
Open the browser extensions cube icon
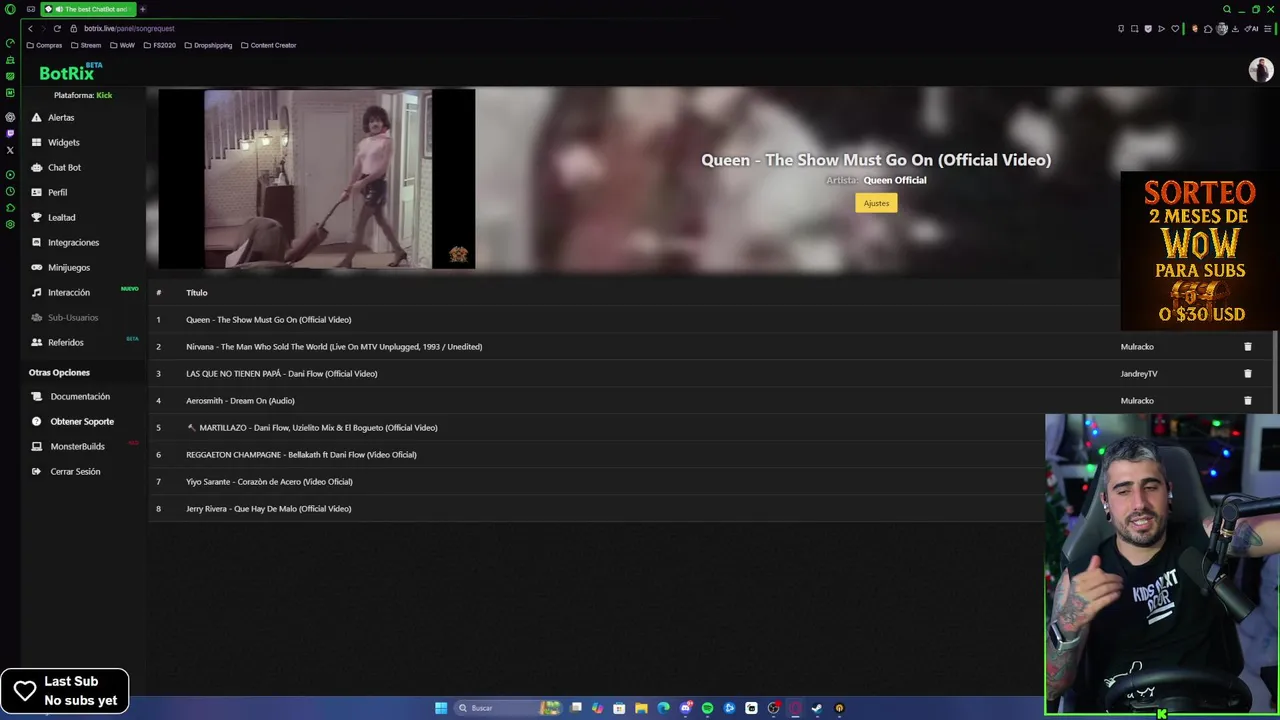1208,29
